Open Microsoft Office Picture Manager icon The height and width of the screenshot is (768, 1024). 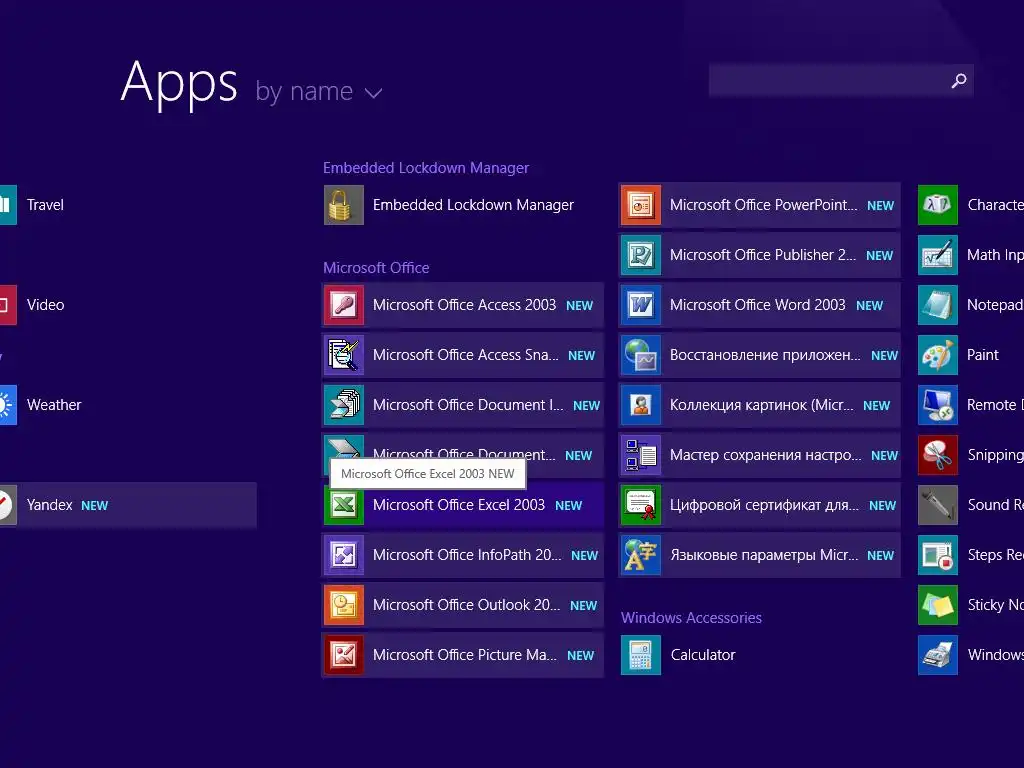344,655
